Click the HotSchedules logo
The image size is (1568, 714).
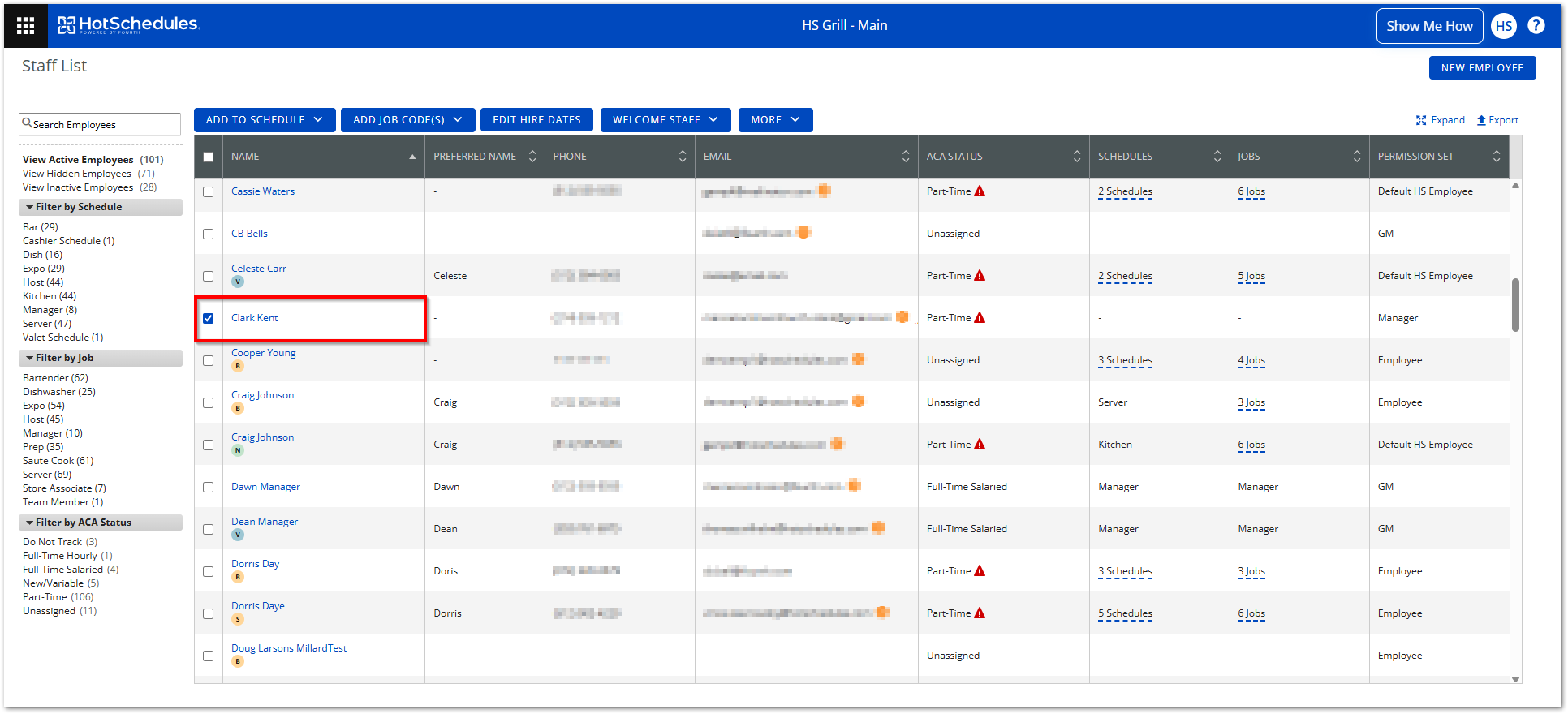(128, 25)
